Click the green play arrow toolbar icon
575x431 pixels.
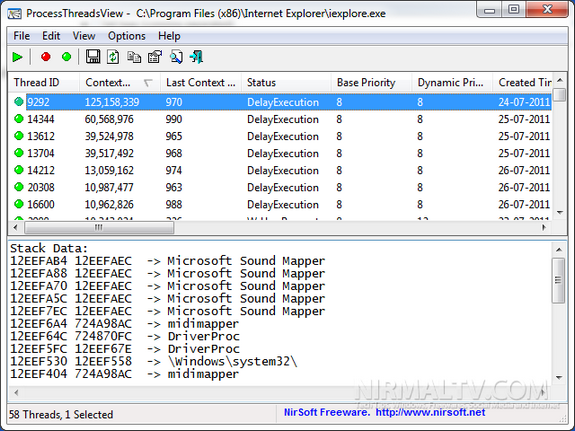point(17,57)
